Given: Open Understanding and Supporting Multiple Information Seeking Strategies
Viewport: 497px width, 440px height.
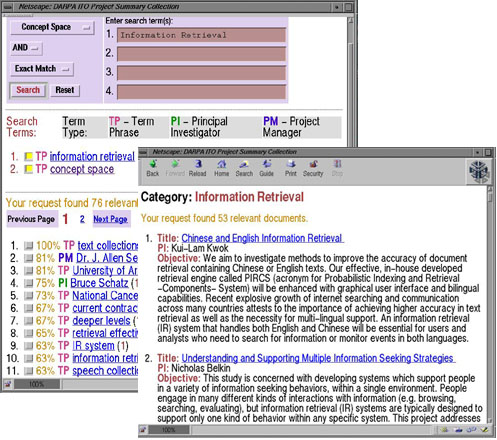Looking at the screenshot, I should 318,358.
